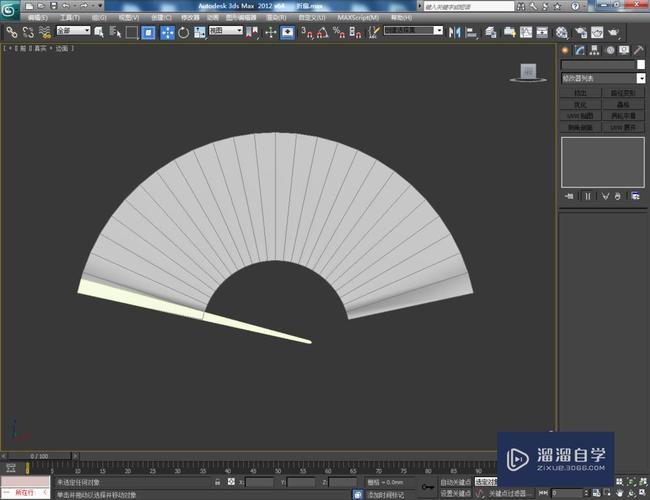Toggle Angle Snap
Screen dimensions: 650x500
click(323, 32)
